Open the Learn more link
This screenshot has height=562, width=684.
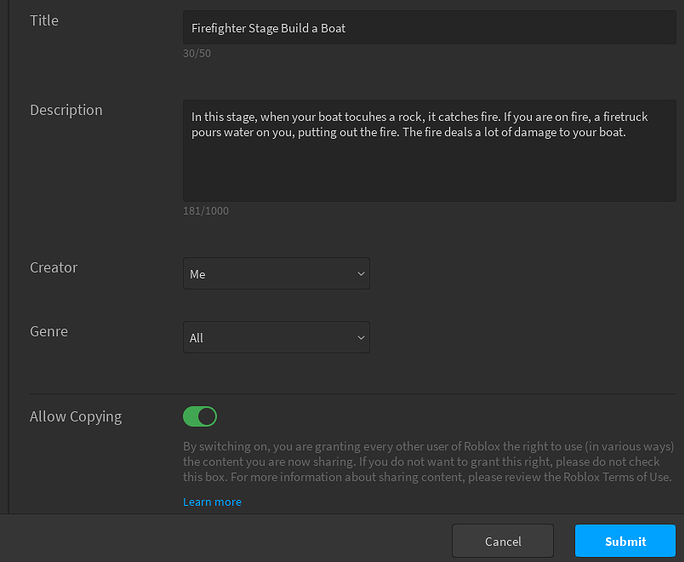coord(212,502)
